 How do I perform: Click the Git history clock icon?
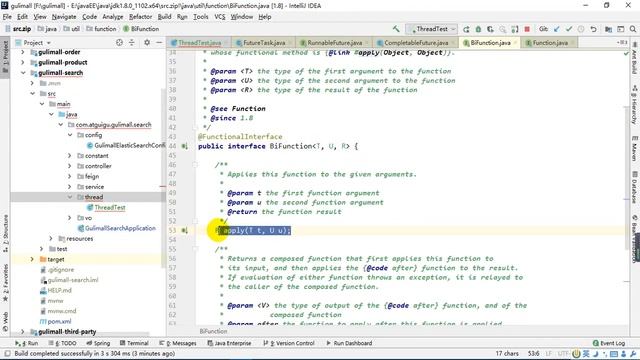[581, 29]
